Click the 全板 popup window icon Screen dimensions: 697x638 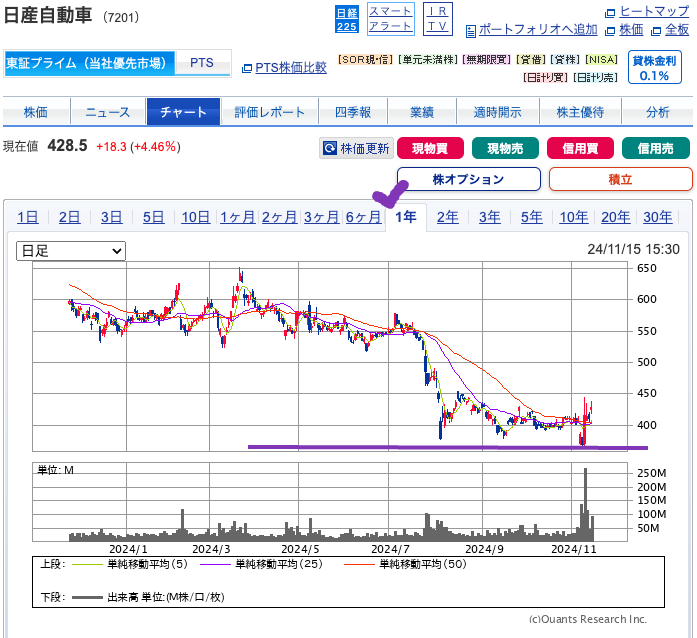tap(656, 31)
